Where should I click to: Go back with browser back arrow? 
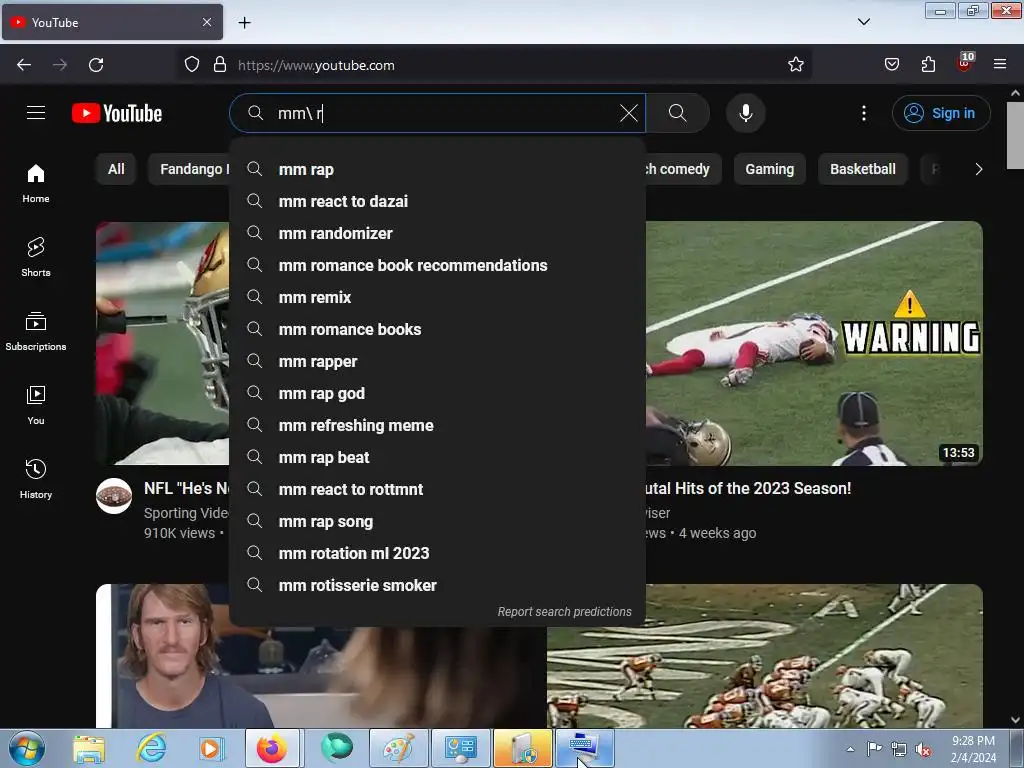24,65
